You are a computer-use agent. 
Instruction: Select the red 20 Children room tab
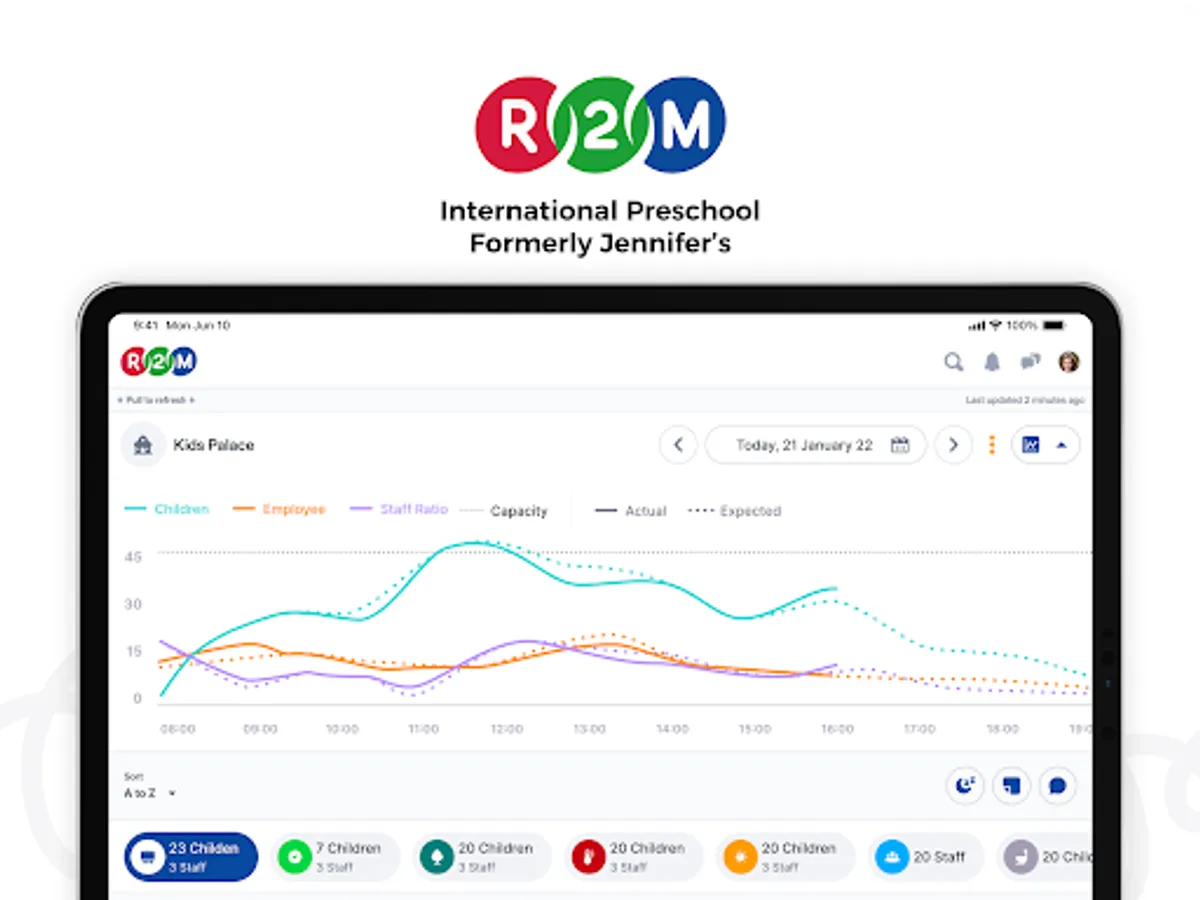[634, 857]
